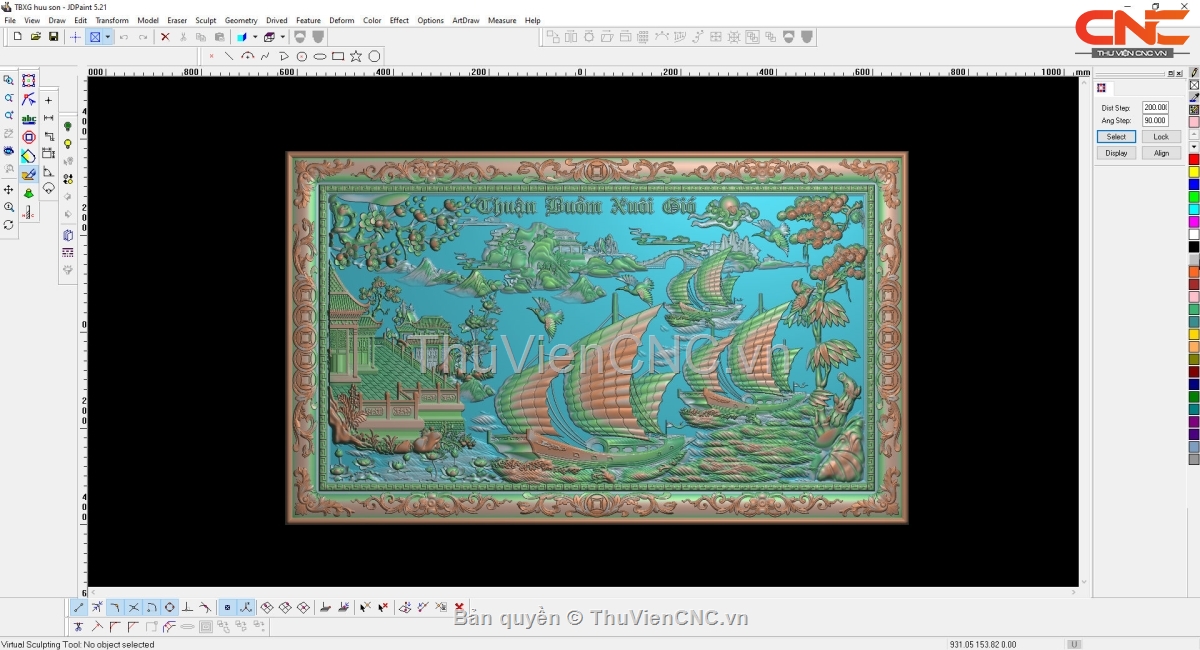Click the eye view icon

pyautogui.click(x=9, y=152)
